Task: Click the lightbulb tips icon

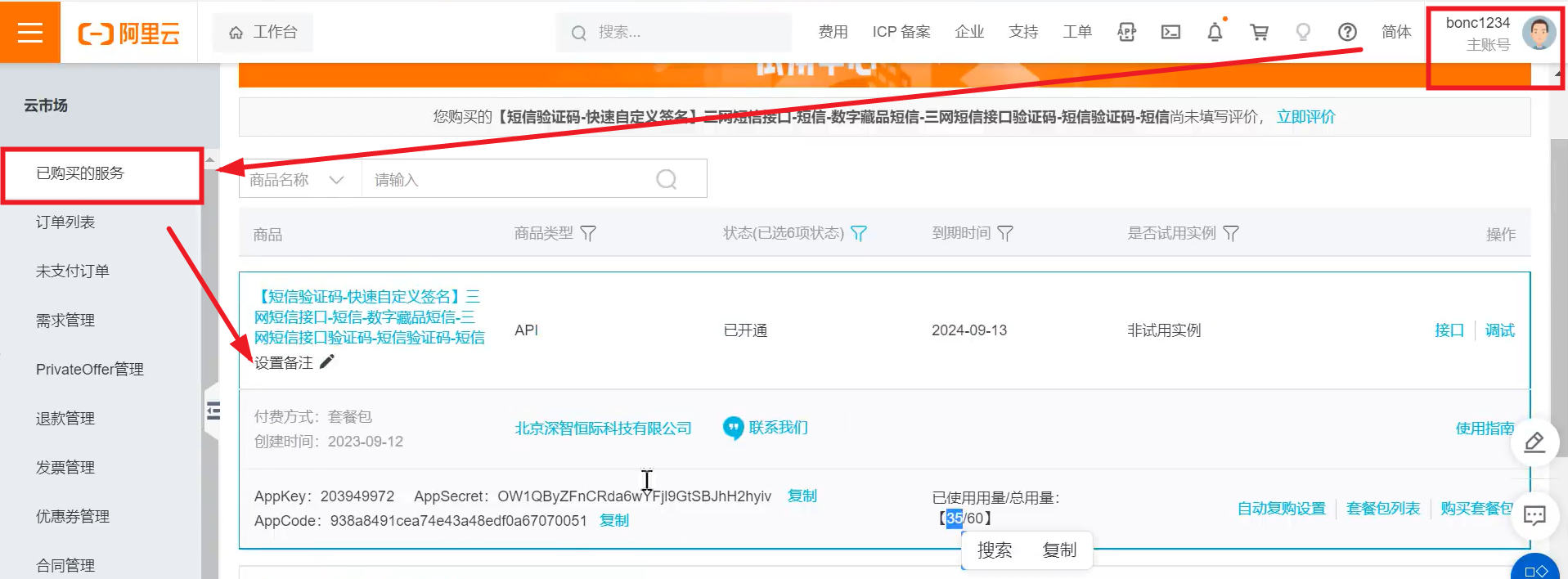Action: (1303, 32)
